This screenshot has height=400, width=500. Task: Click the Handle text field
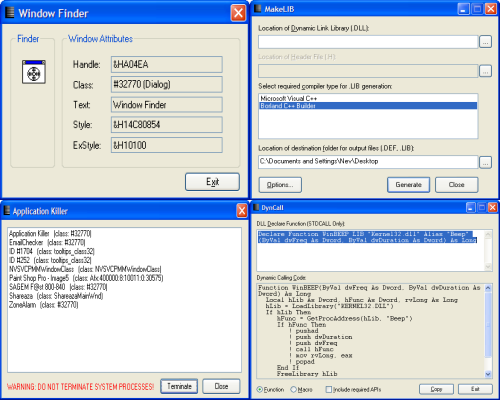(x=167, y=64)
